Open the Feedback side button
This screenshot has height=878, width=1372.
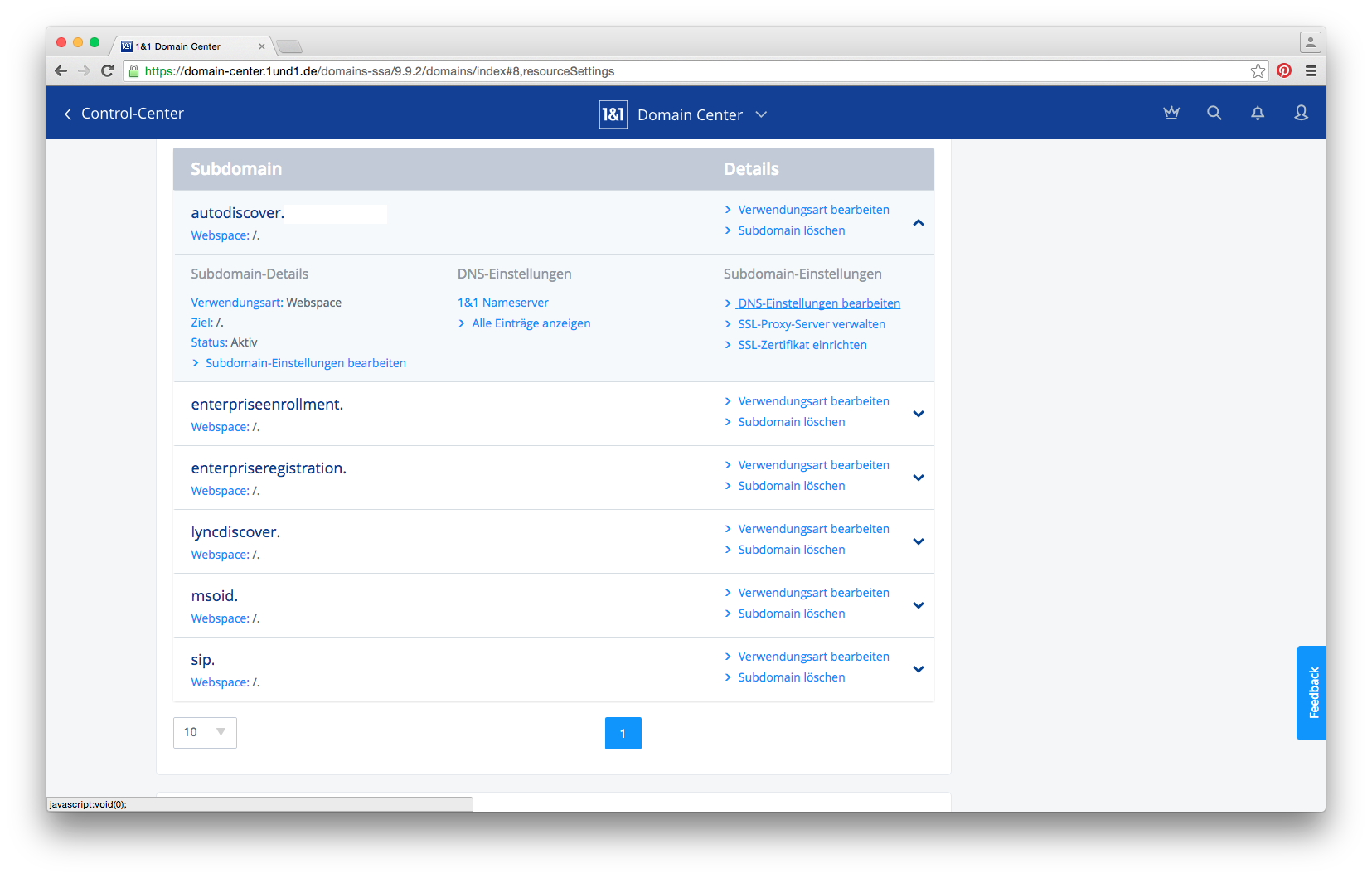point(1311,692)
